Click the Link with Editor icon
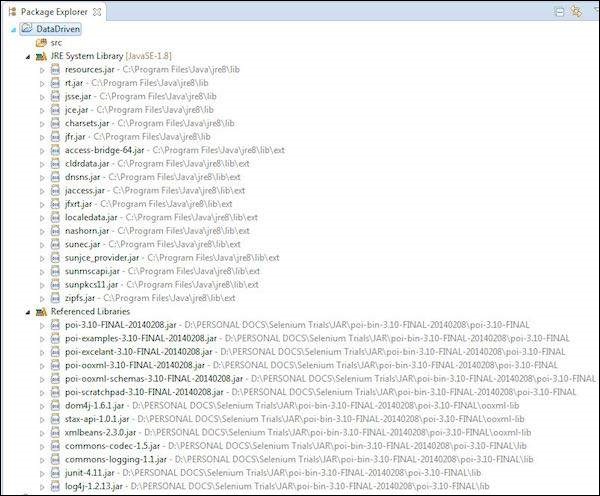This screenshot has height=496, width=600. point(576,11)
